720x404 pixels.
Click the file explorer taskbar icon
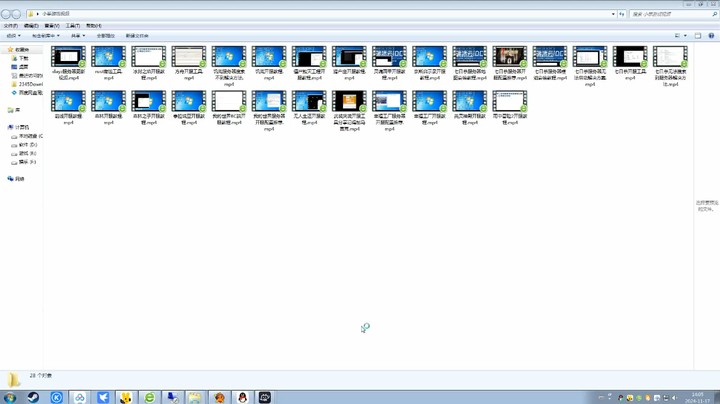pyautogui.click(x=195, y=397)
